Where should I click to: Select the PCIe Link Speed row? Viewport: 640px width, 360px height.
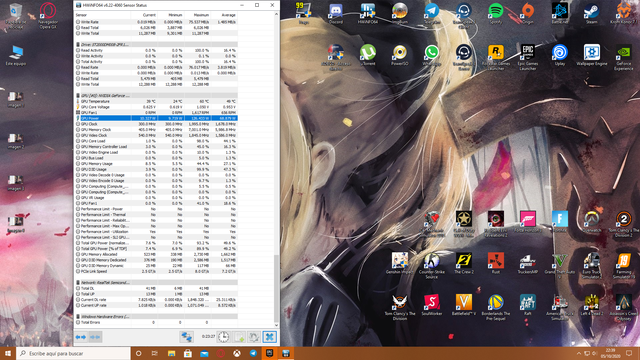[x=156, y=271]
